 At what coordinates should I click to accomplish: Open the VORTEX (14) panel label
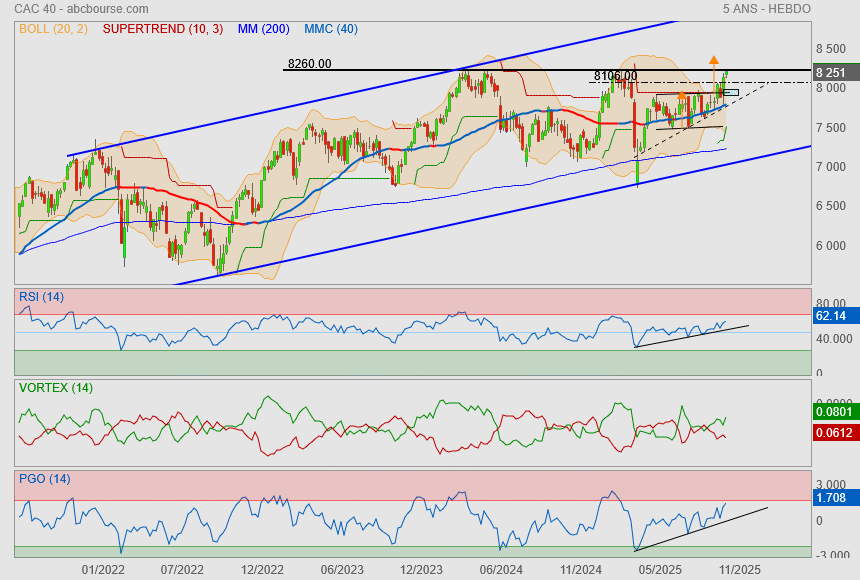pos(55,387)
